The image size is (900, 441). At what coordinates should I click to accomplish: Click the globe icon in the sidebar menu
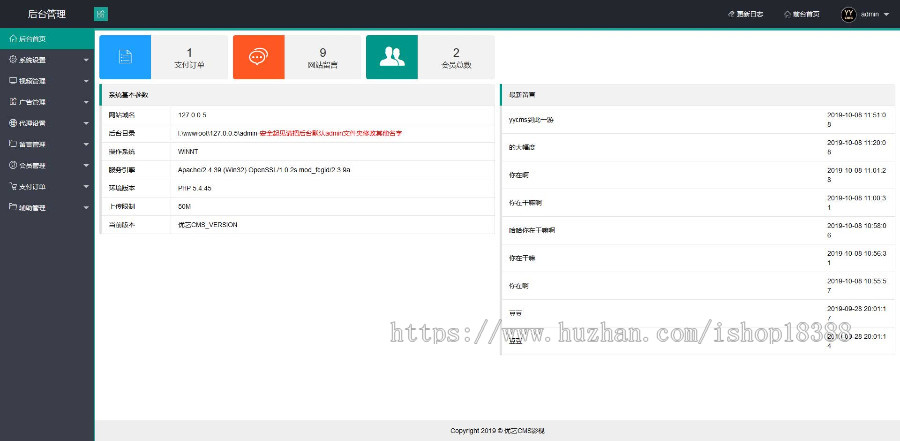pyautogui.click(x=13, y=123)
